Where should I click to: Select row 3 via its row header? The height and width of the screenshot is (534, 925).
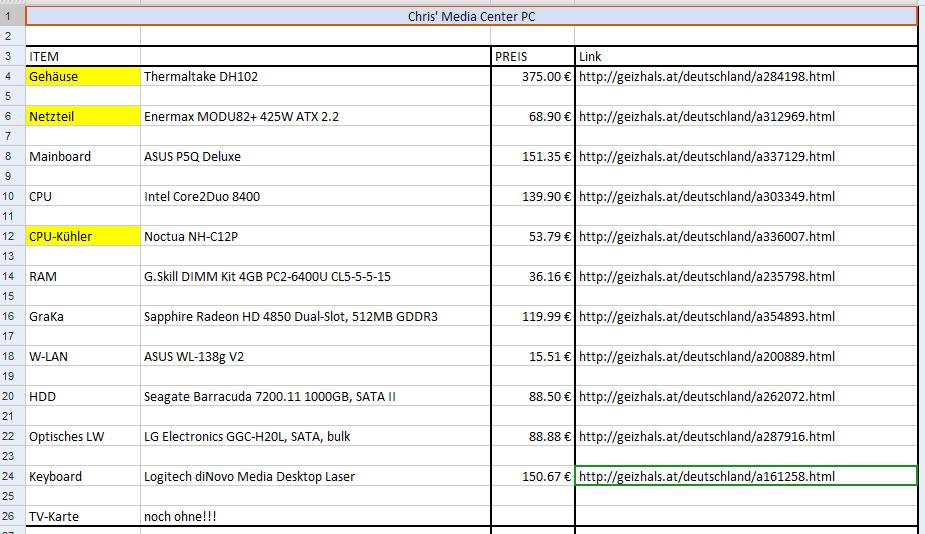pyautogui.click(x=12, y=57)
